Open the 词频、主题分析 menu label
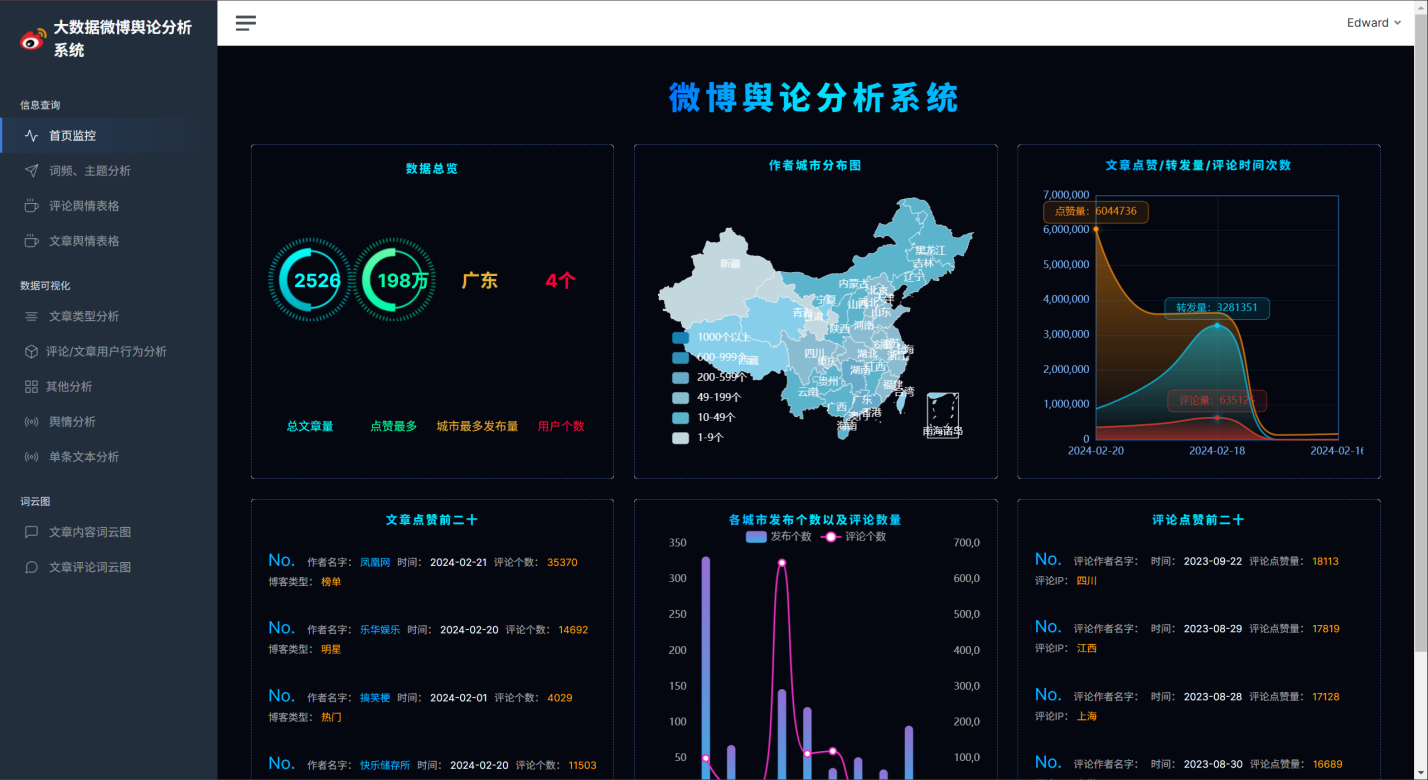 coord(90,171)
